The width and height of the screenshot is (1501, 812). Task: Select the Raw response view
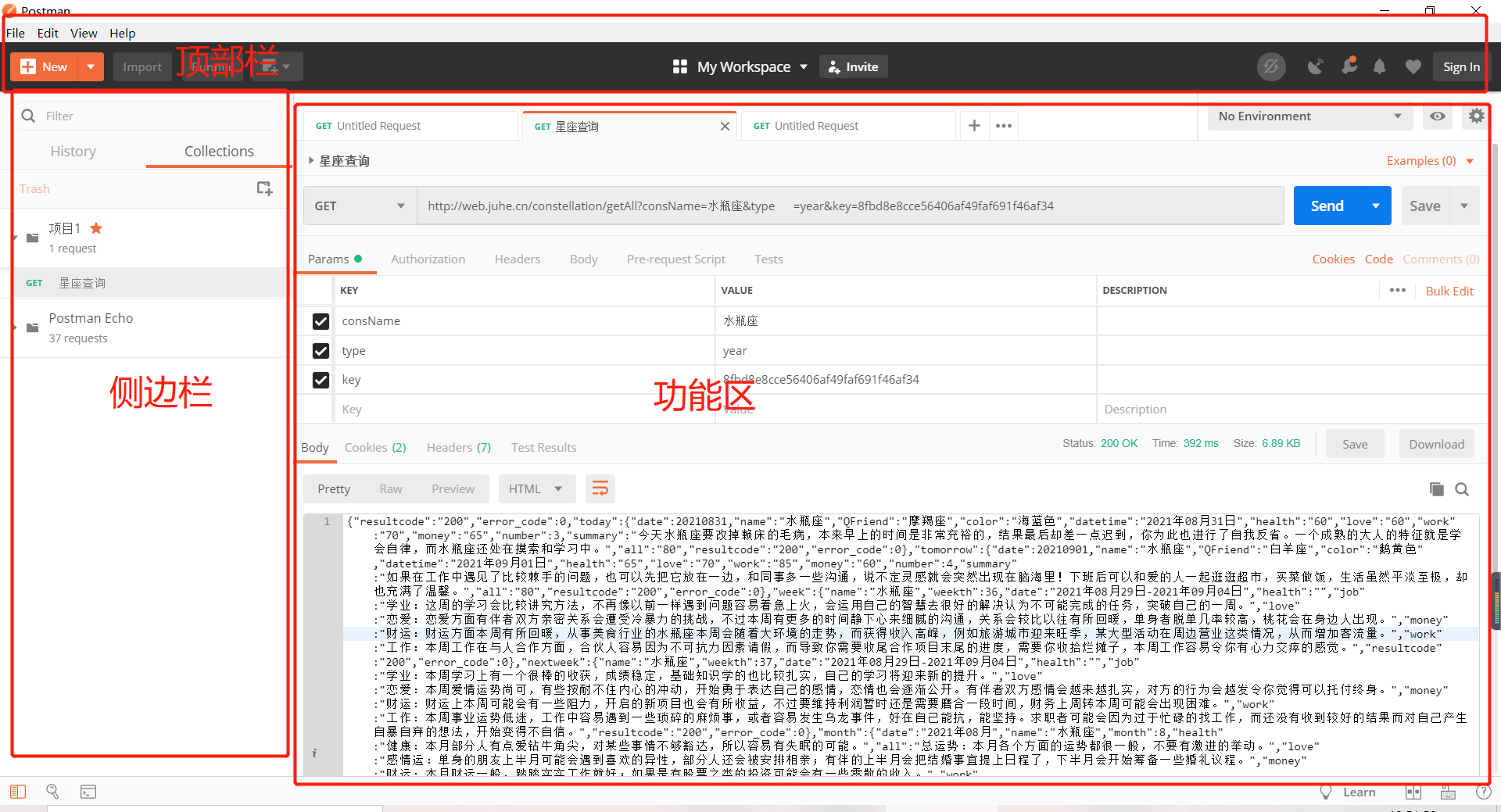390,489
